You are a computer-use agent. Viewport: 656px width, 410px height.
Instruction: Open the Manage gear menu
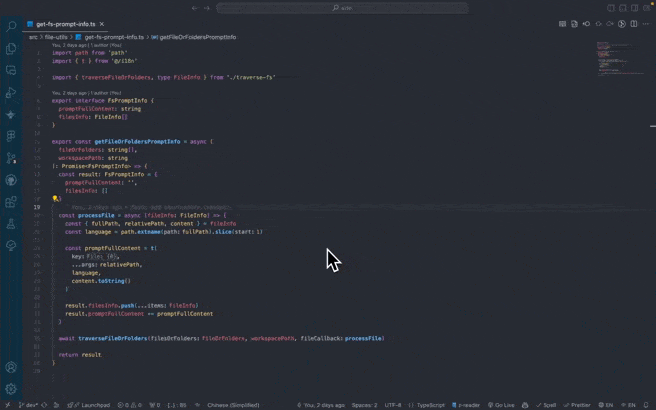[11, 389]
